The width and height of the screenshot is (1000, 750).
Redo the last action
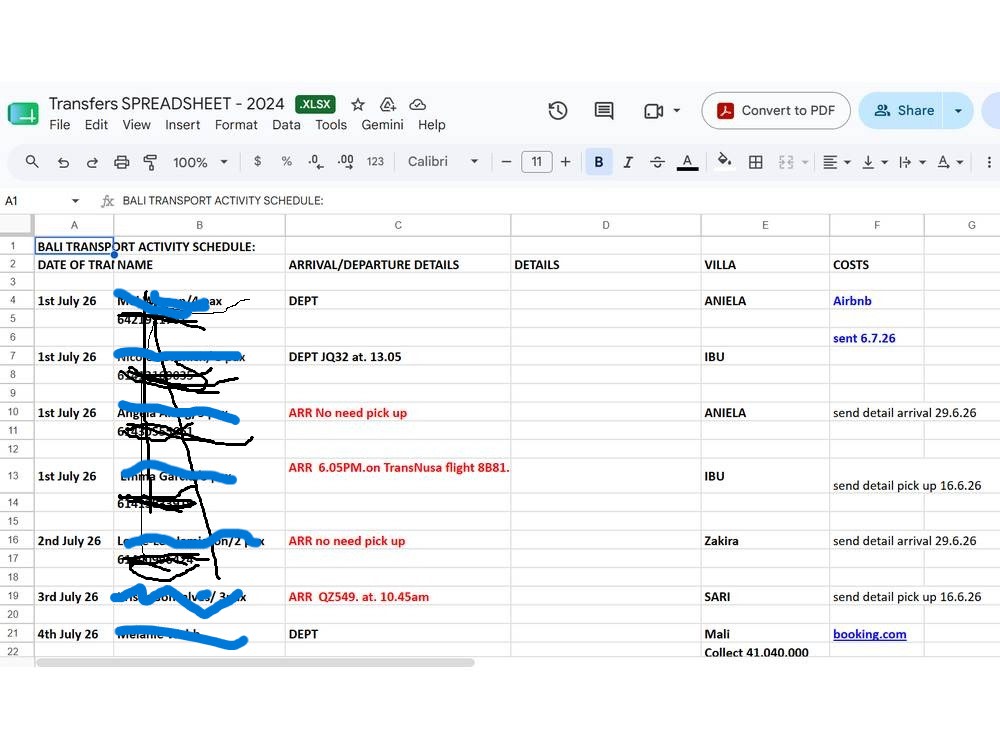[x=92, y=163]
